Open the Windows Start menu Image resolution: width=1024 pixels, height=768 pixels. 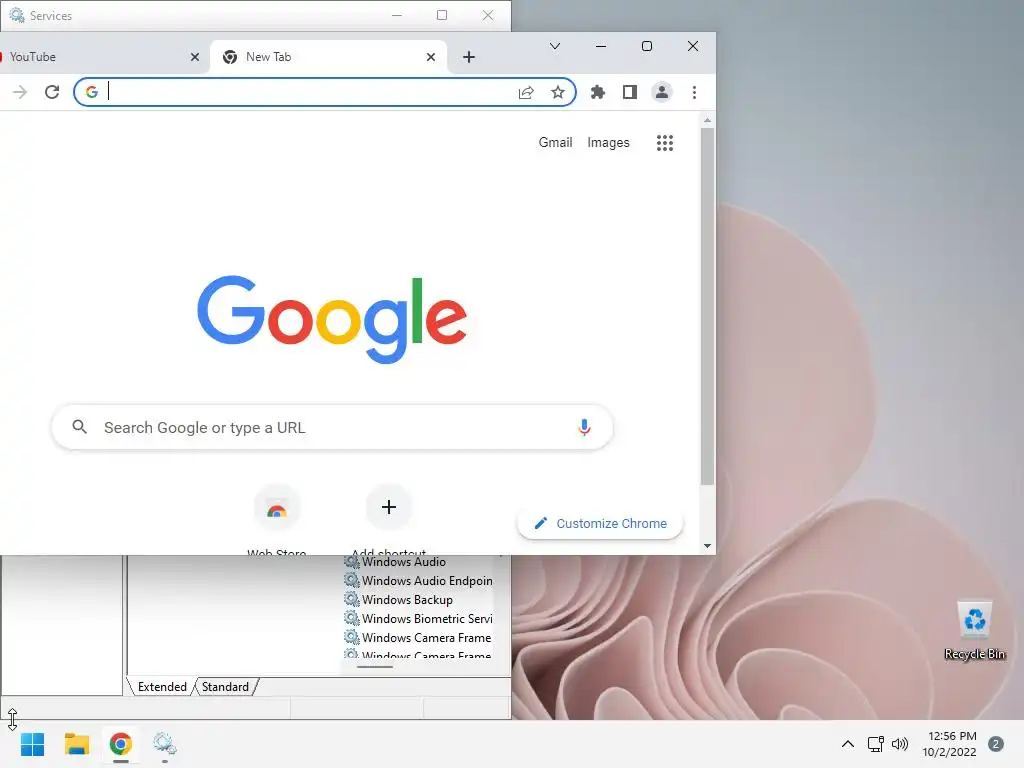point(33,744)
